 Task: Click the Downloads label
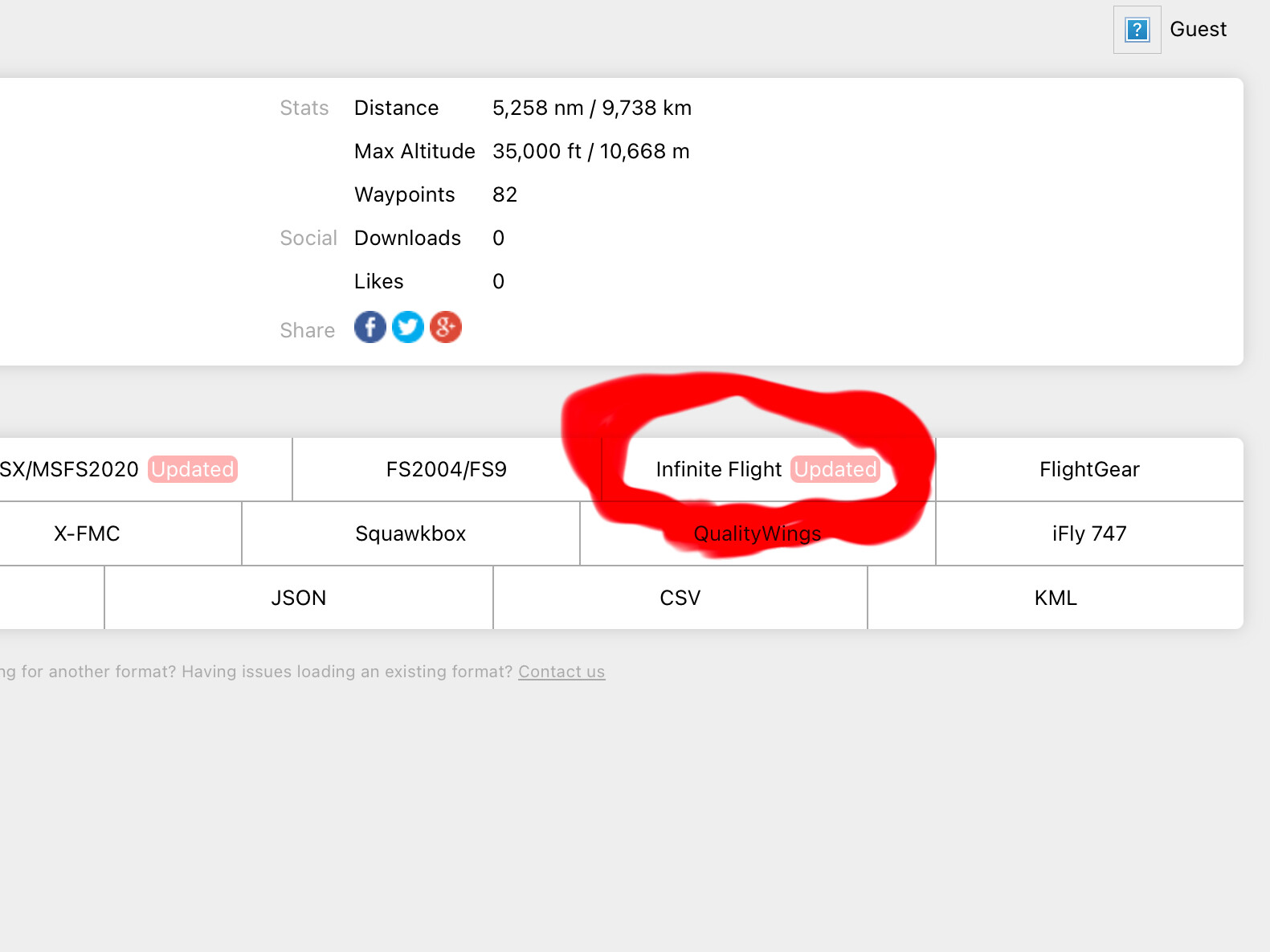click(407, 238)
